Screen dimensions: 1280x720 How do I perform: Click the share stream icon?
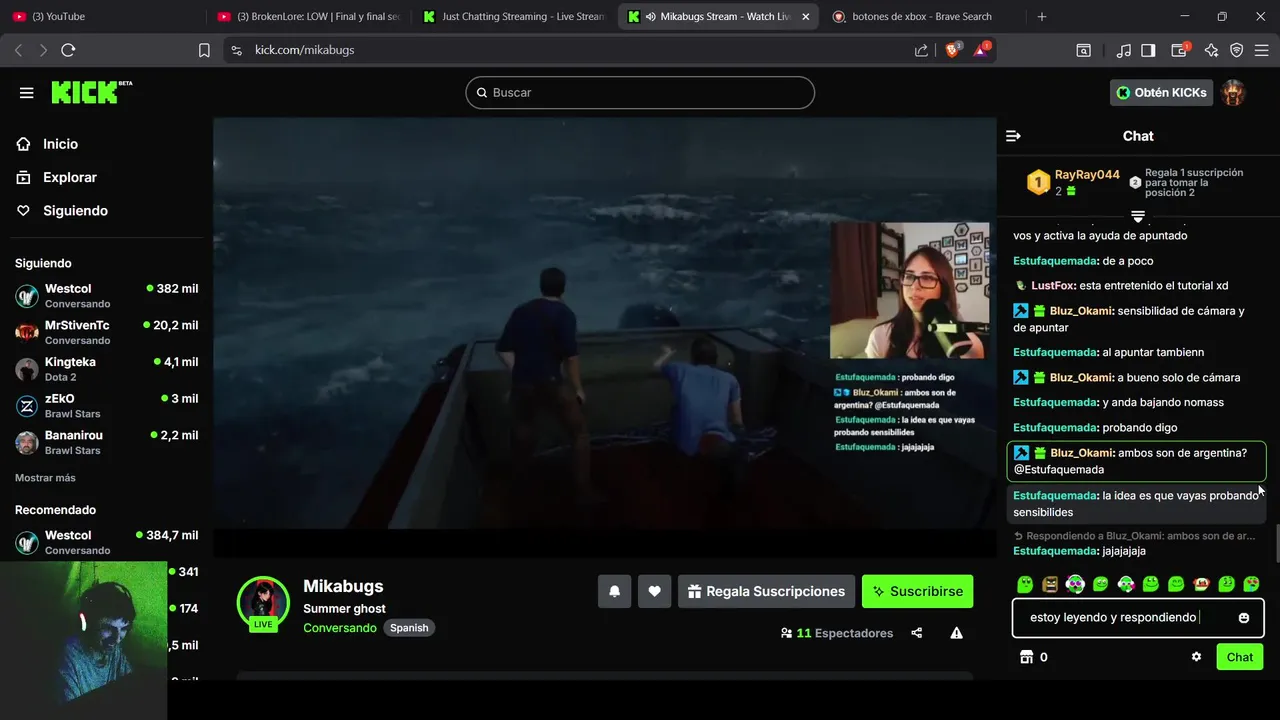tap(917, 633)
